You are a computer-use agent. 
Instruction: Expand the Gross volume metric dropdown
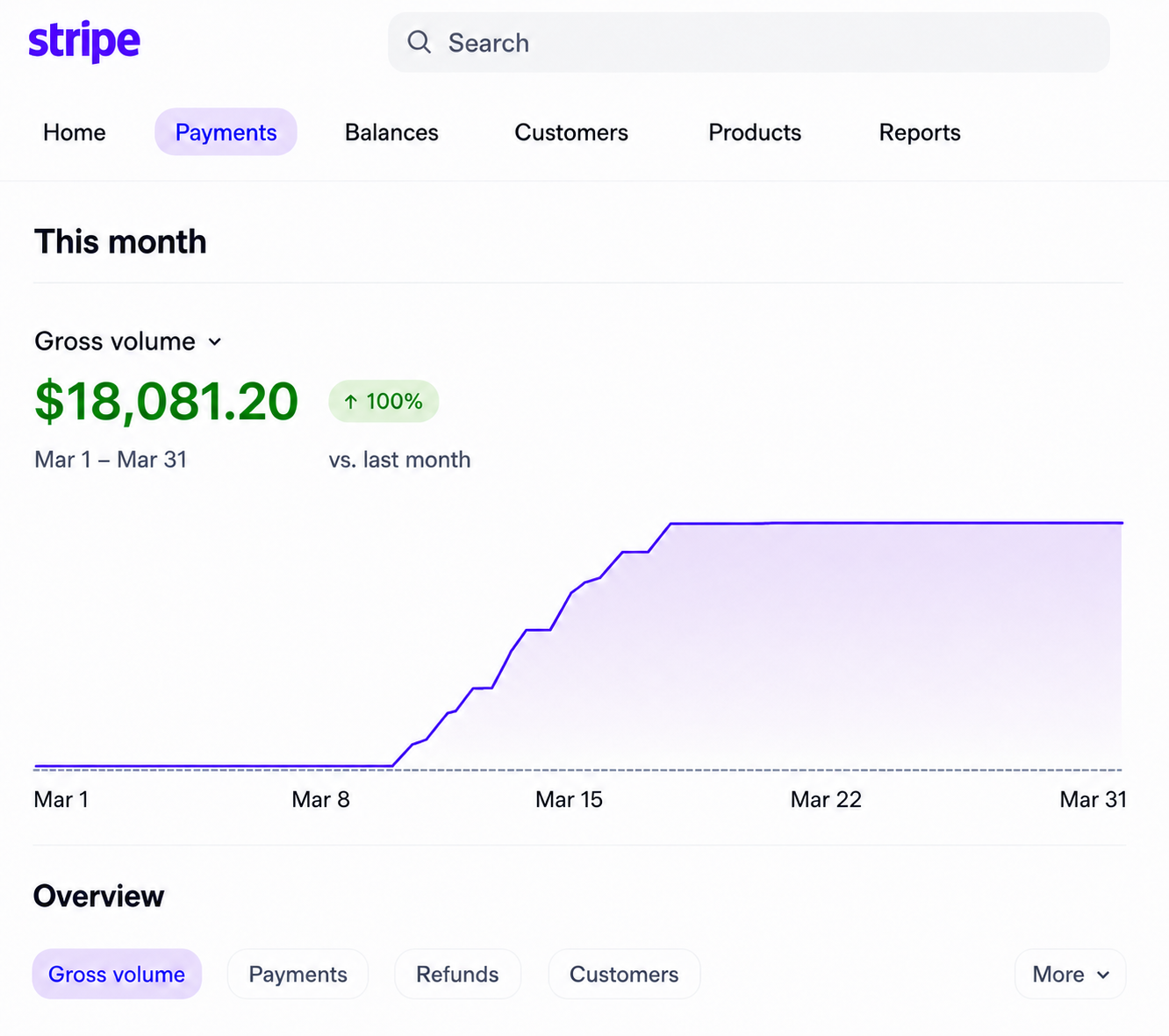coord(128,341)
